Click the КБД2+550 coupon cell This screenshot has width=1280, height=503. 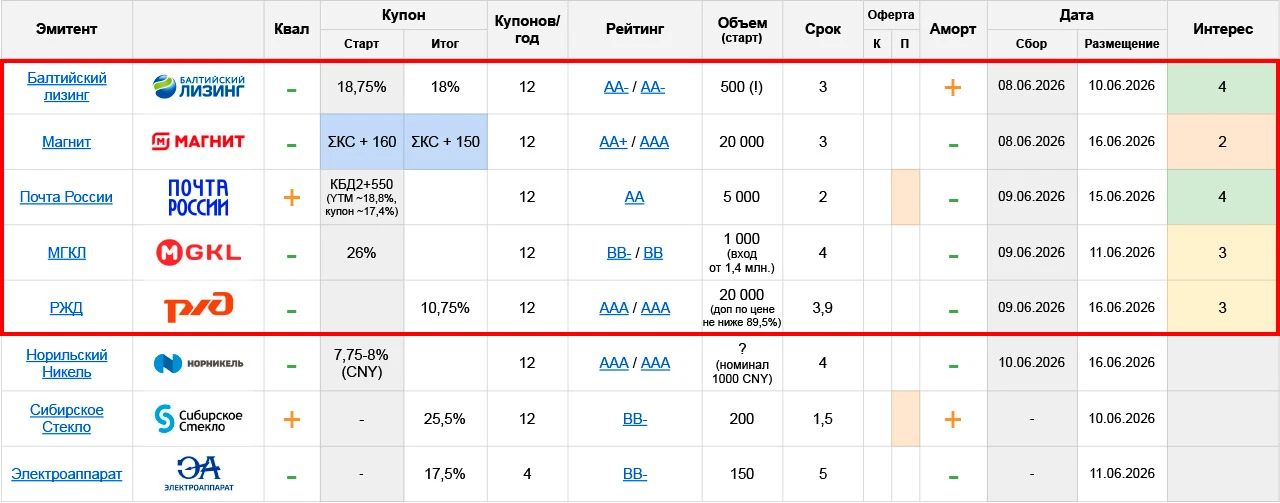[361, 197]
